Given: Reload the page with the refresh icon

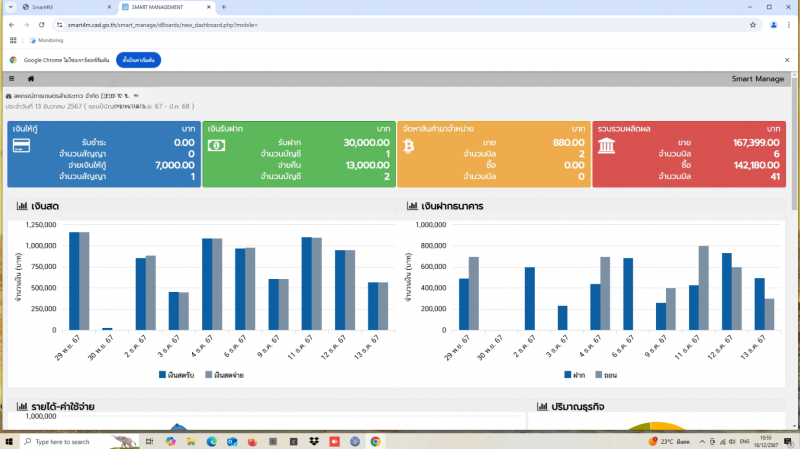Looking at the screenshot, I should (41, 24).
